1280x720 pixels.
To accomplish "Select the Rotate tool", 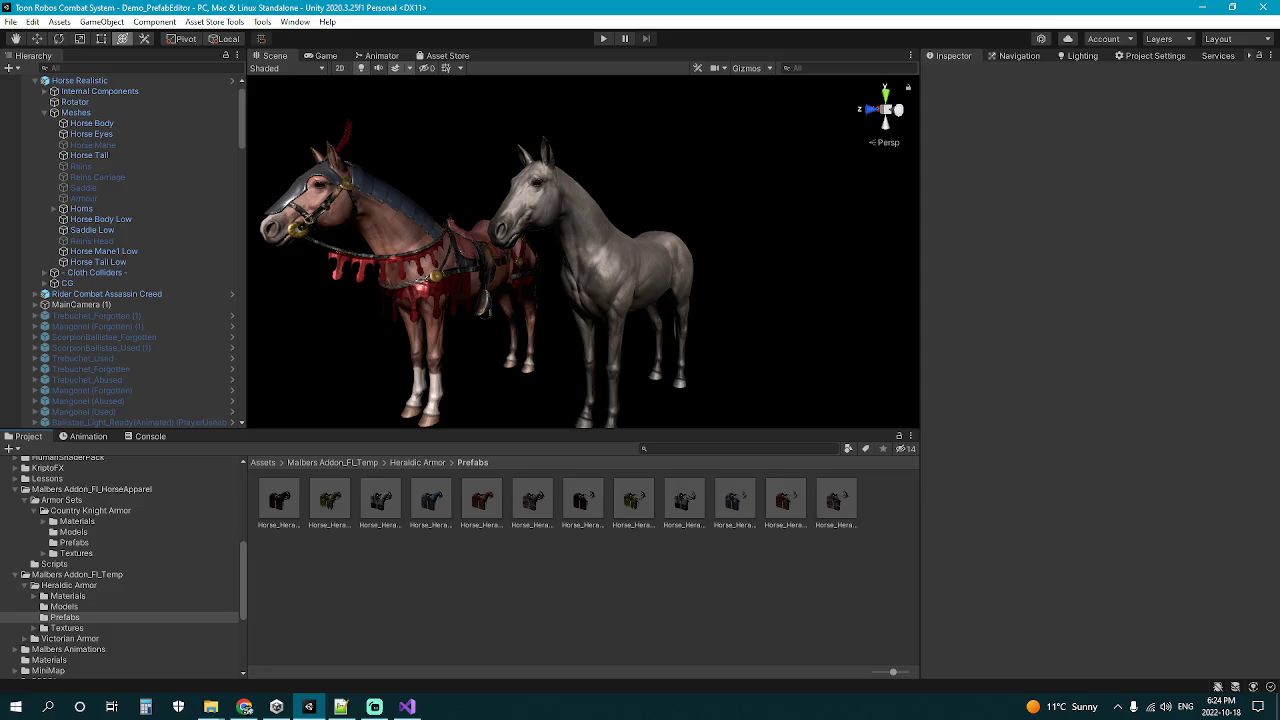I will pos(58,39).
